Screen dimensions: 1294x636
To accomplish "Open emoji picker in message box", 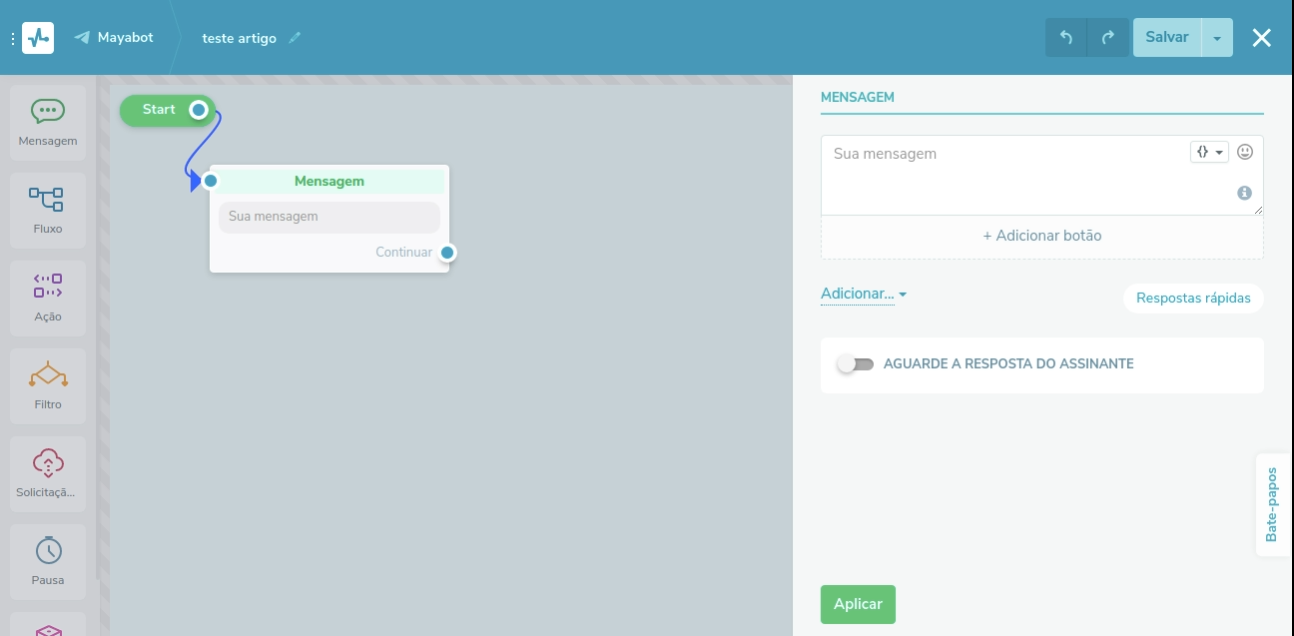I will [1245, 152].
